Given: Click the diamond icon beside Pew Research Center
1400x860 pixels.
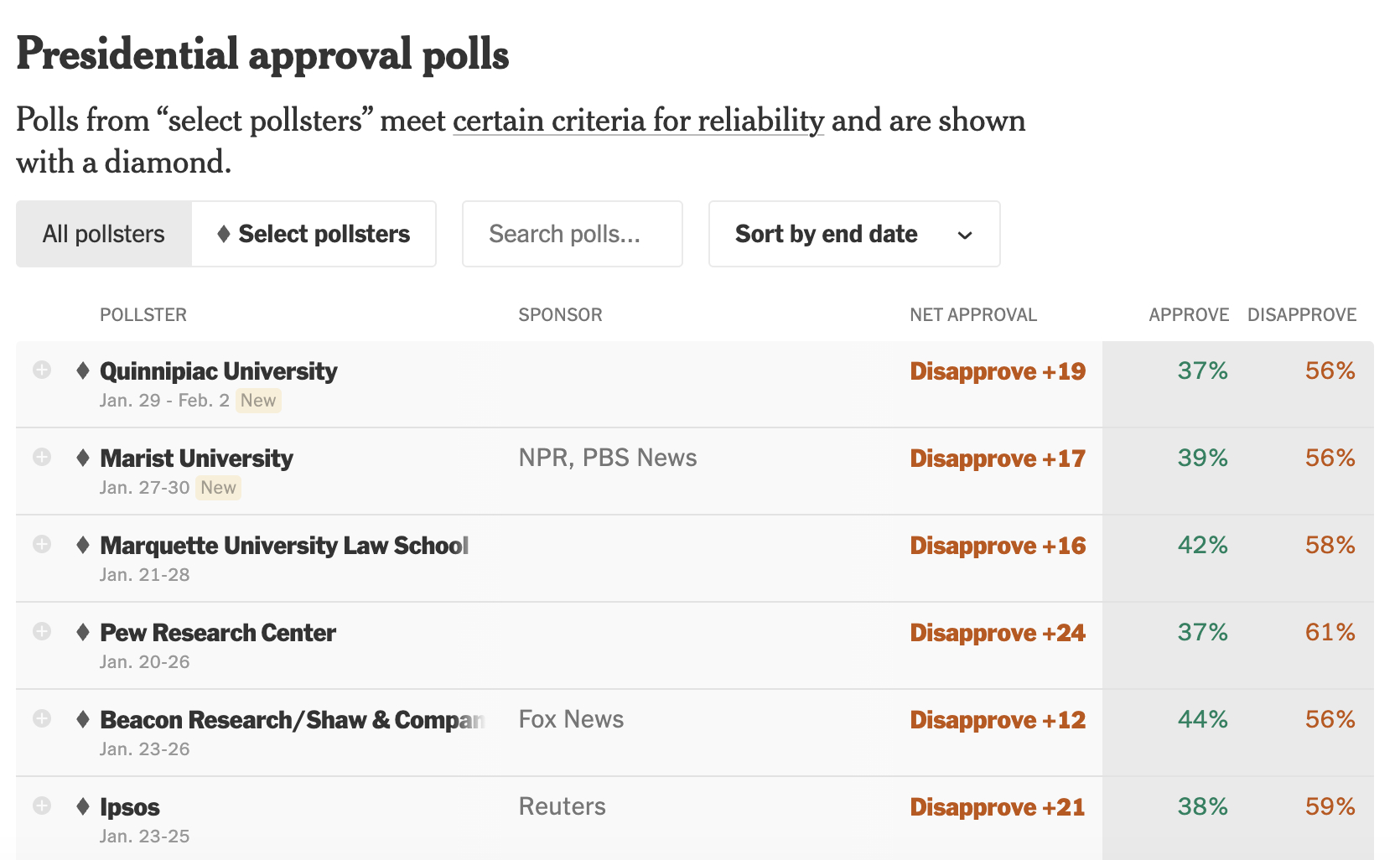Looking at the screenshot, I should tap(82, 632).
